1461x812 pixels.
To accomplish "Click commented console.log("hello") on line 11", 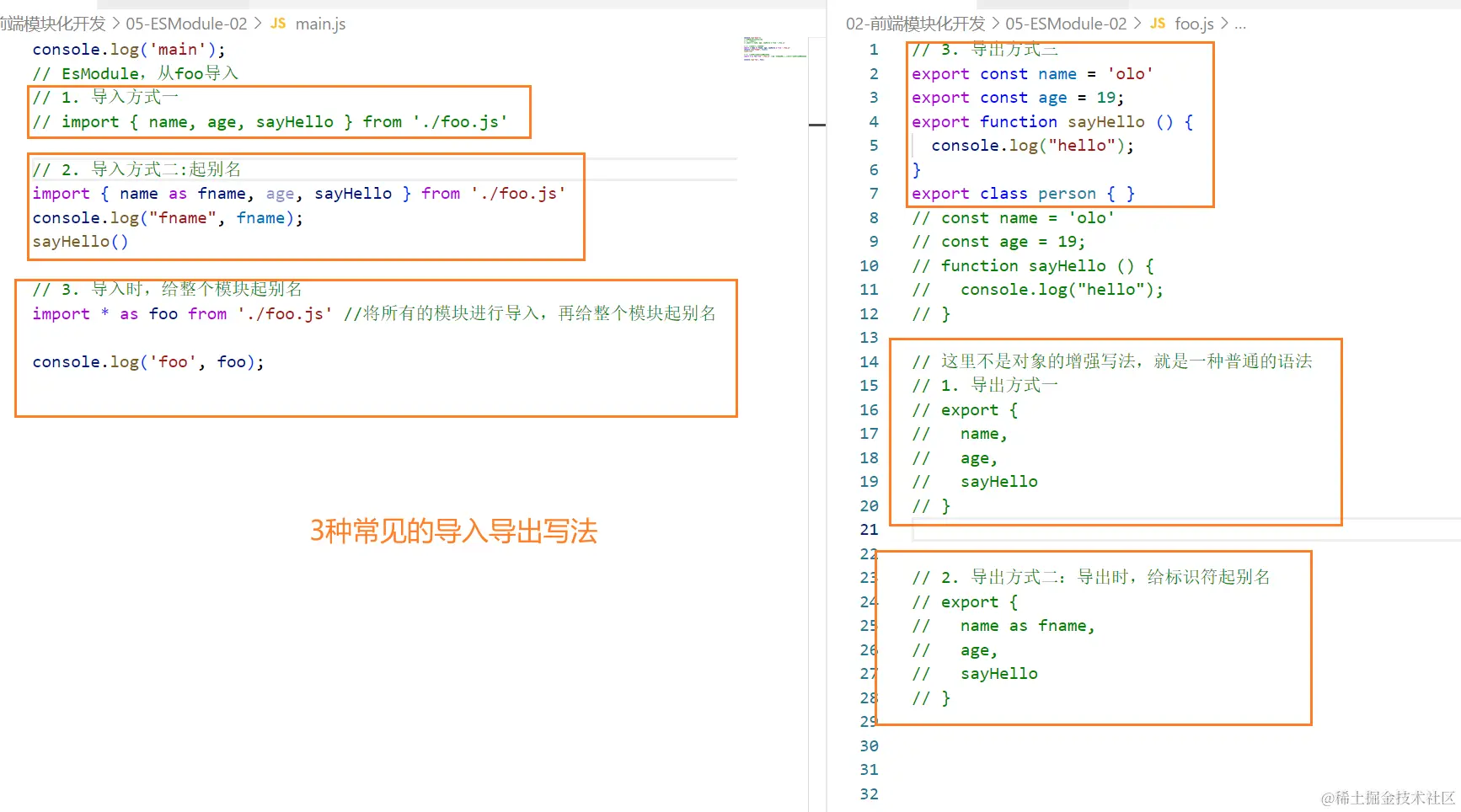I will tap(1038, 289).
